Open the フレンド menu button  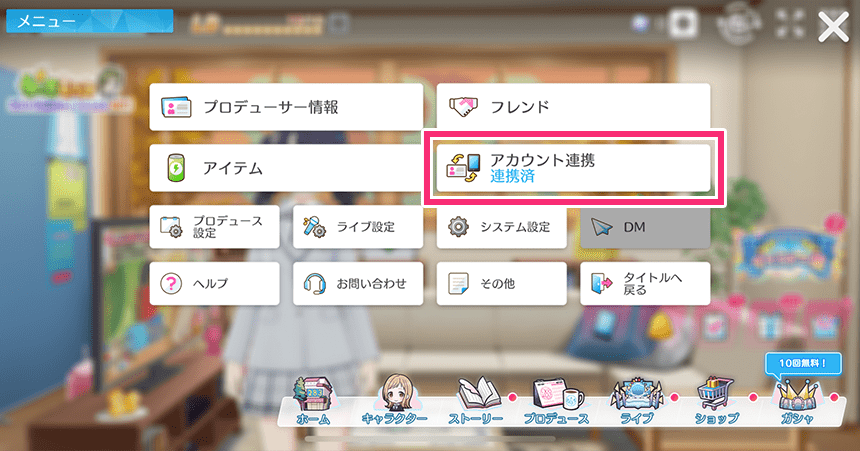573,107
